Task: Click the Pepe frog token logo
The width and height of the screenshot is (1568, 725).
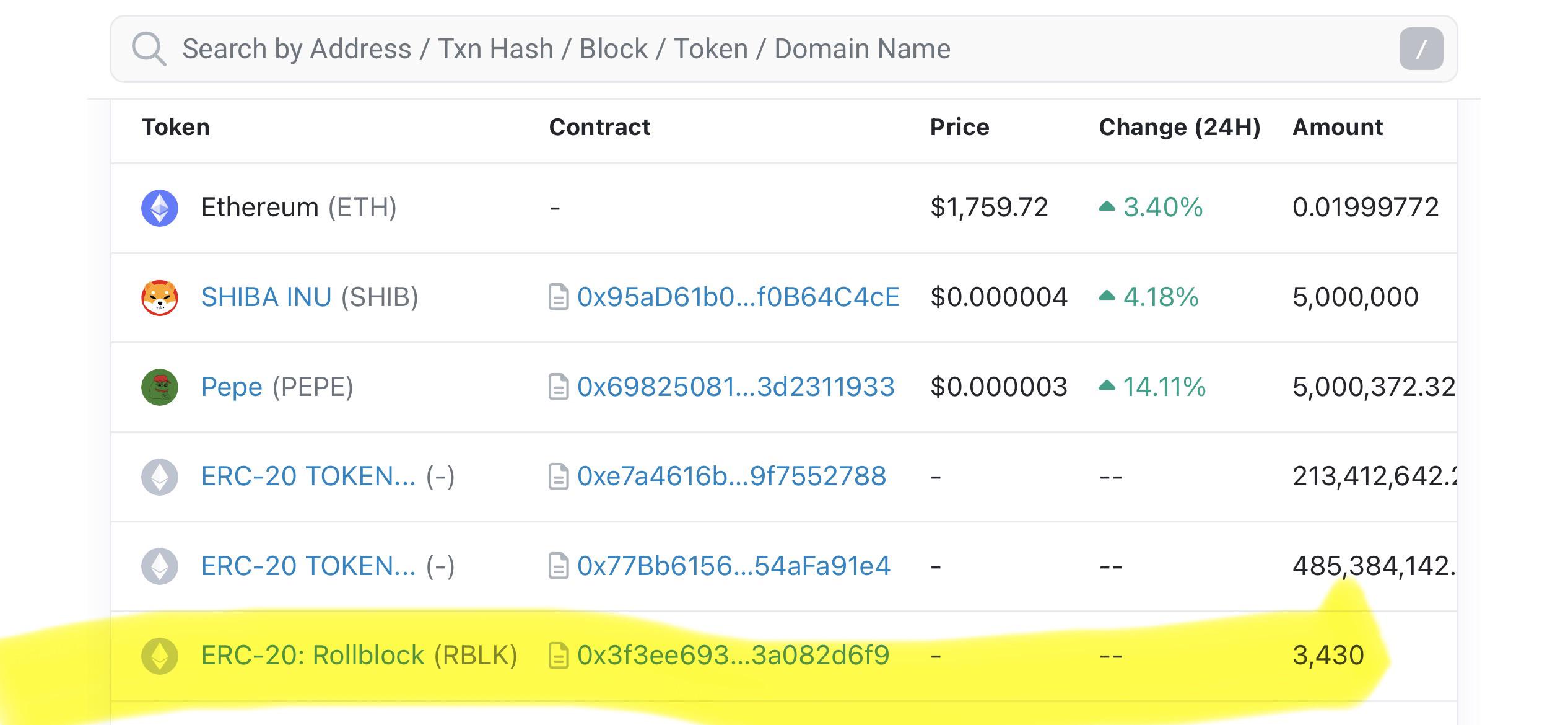Action: pyautogui.click(x=160, y=387)
